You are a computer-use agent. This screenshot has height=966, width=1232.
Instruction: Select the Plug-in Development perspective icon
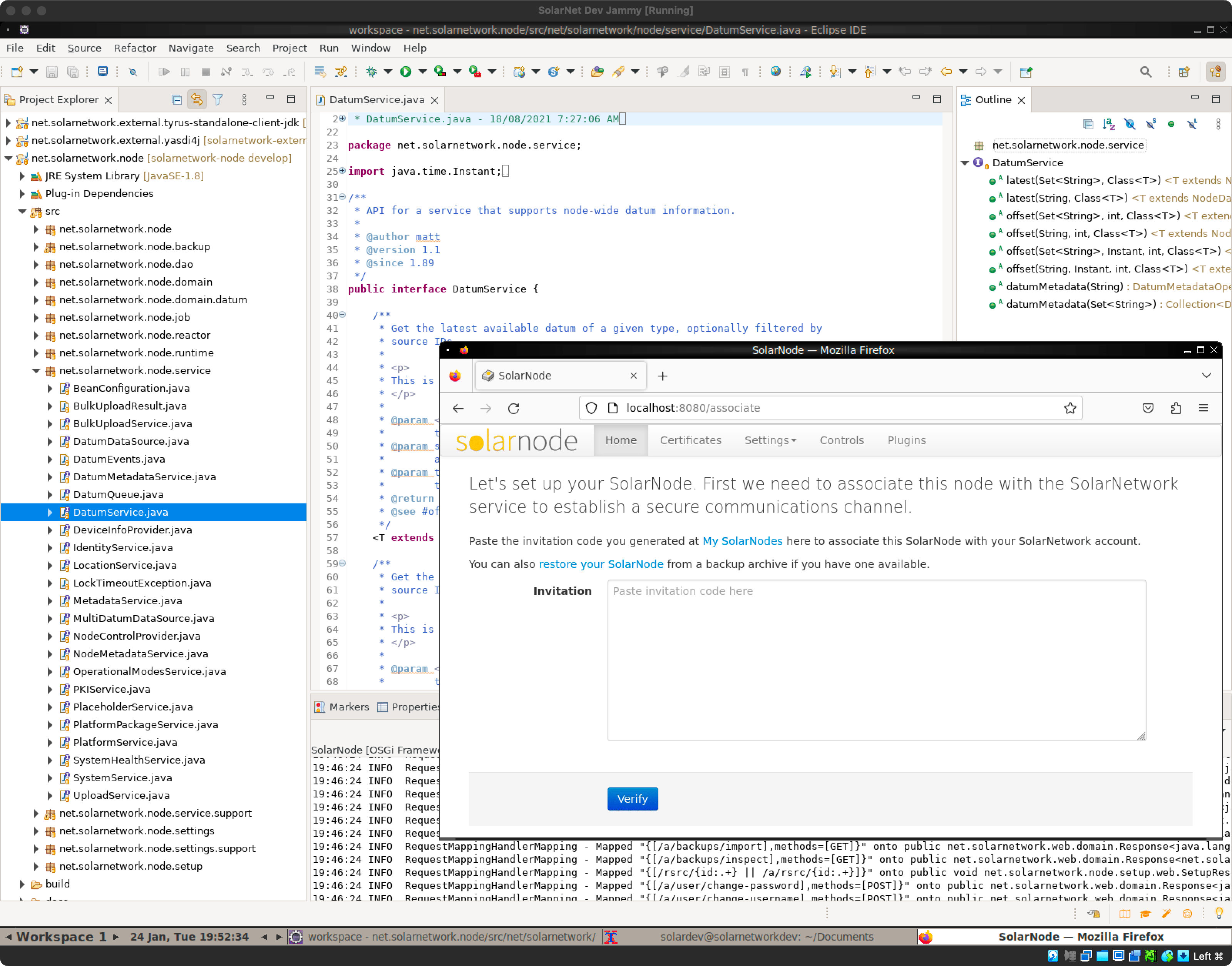[x=1215, y=72]
